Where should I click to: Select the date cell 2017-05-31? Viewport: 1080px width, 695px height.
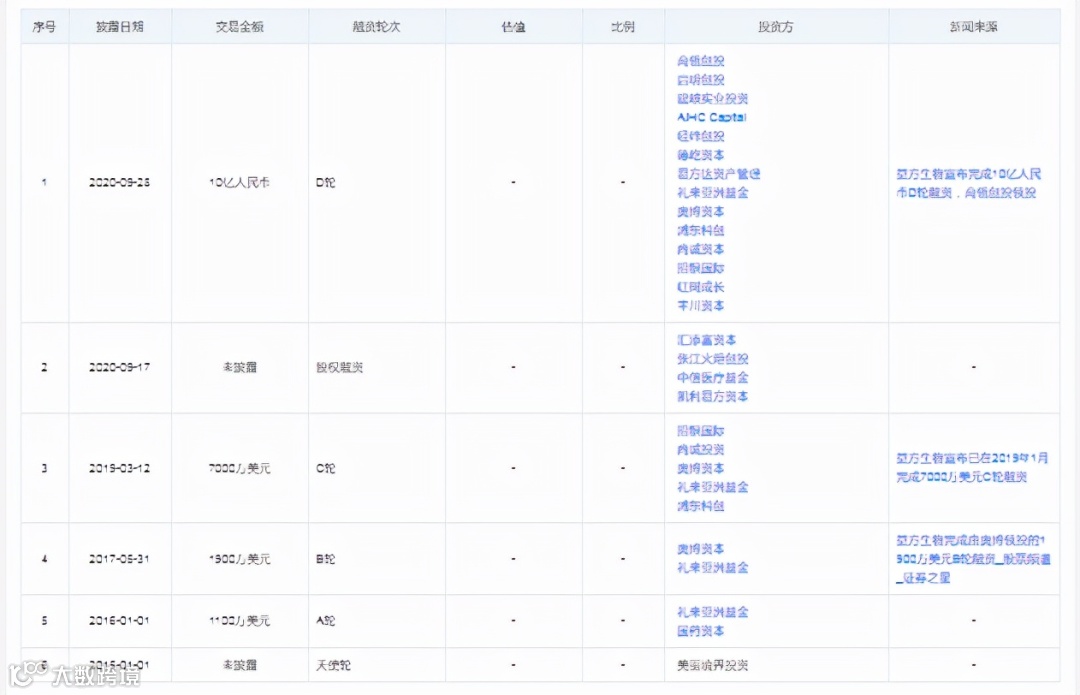pyautogui.click(x=120, y=559)
